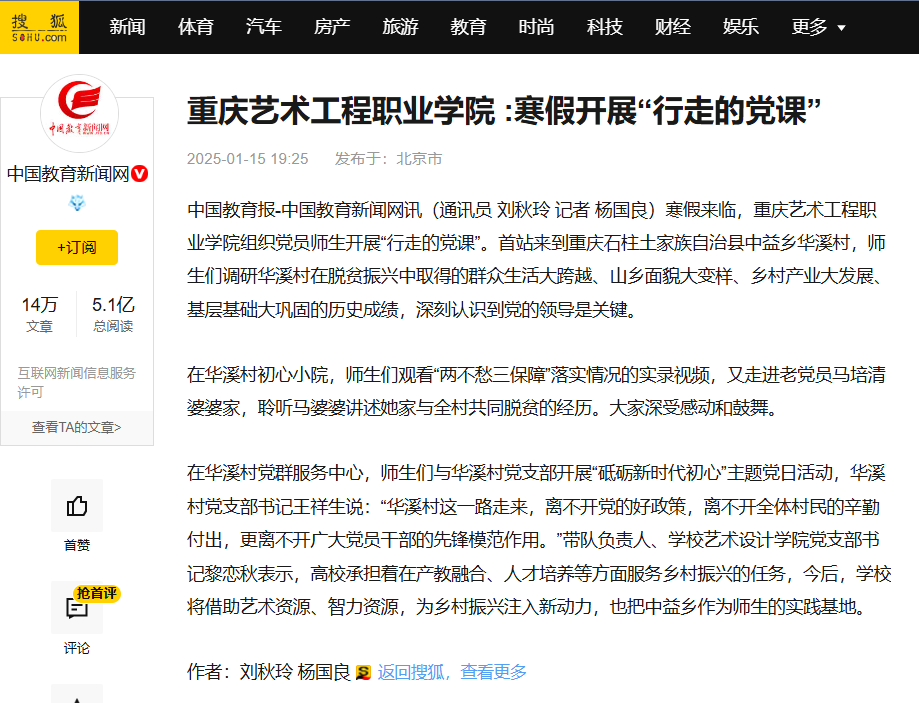
Task: Select 科技 in the top navigation
Action: coord(604,27)
